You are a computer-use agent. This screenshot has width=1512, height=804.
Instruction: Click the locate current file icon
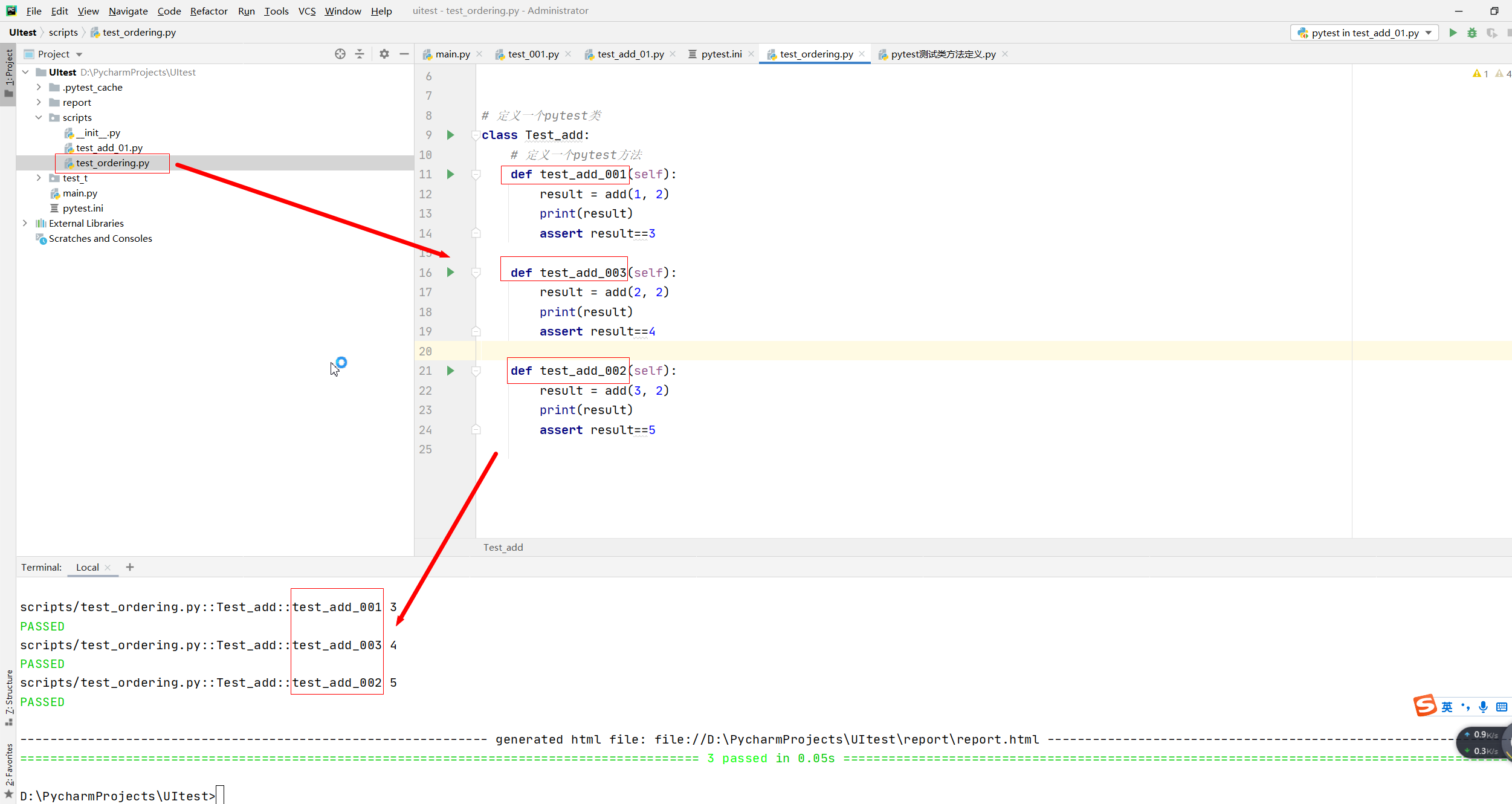pyautogui.click(x=340, y=54)
